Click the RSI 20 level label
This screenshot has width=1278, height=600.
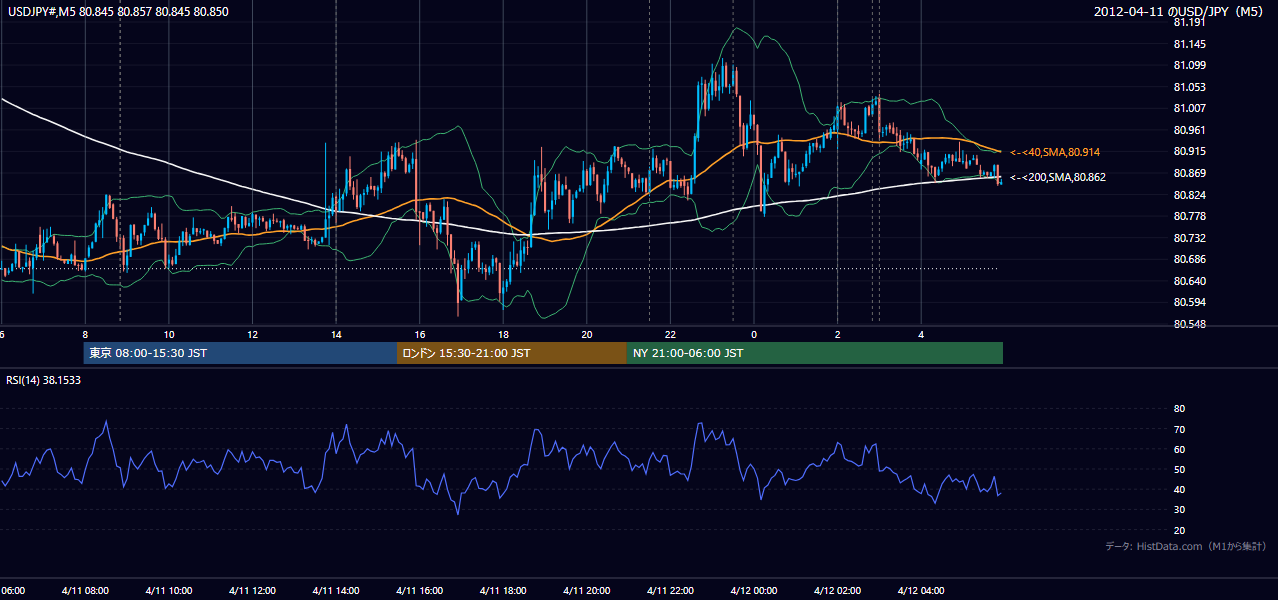[1179, 530]
